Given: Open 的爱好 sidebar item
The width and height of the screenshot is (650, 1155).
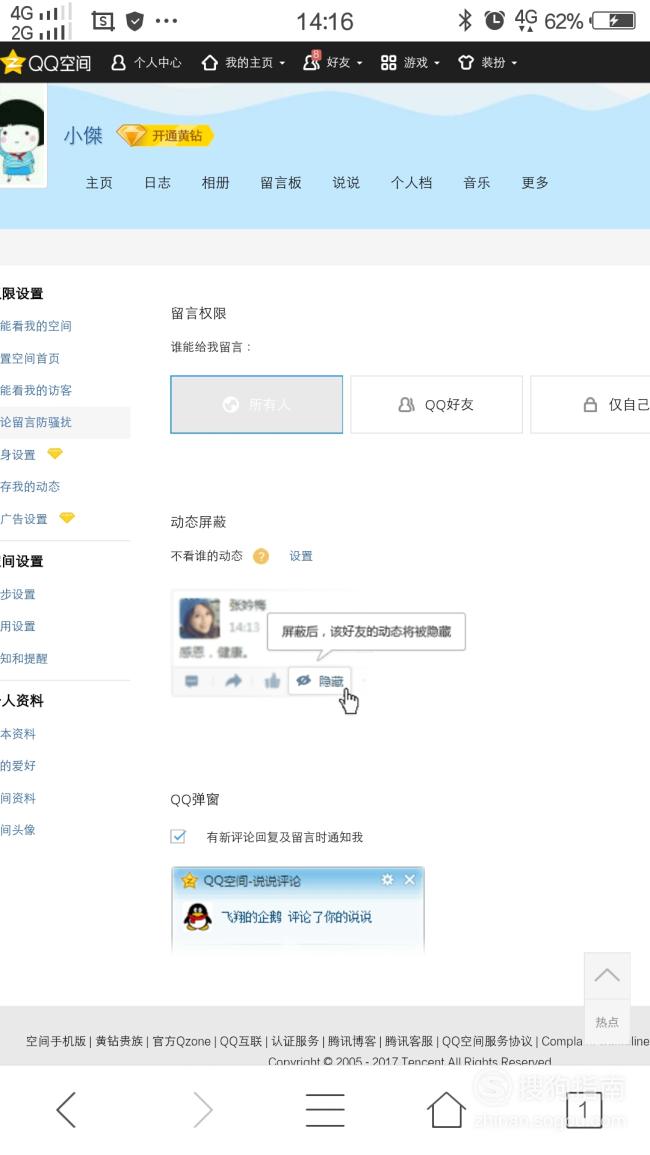Looking at the screenshot, I should click(x=18, y=765).
